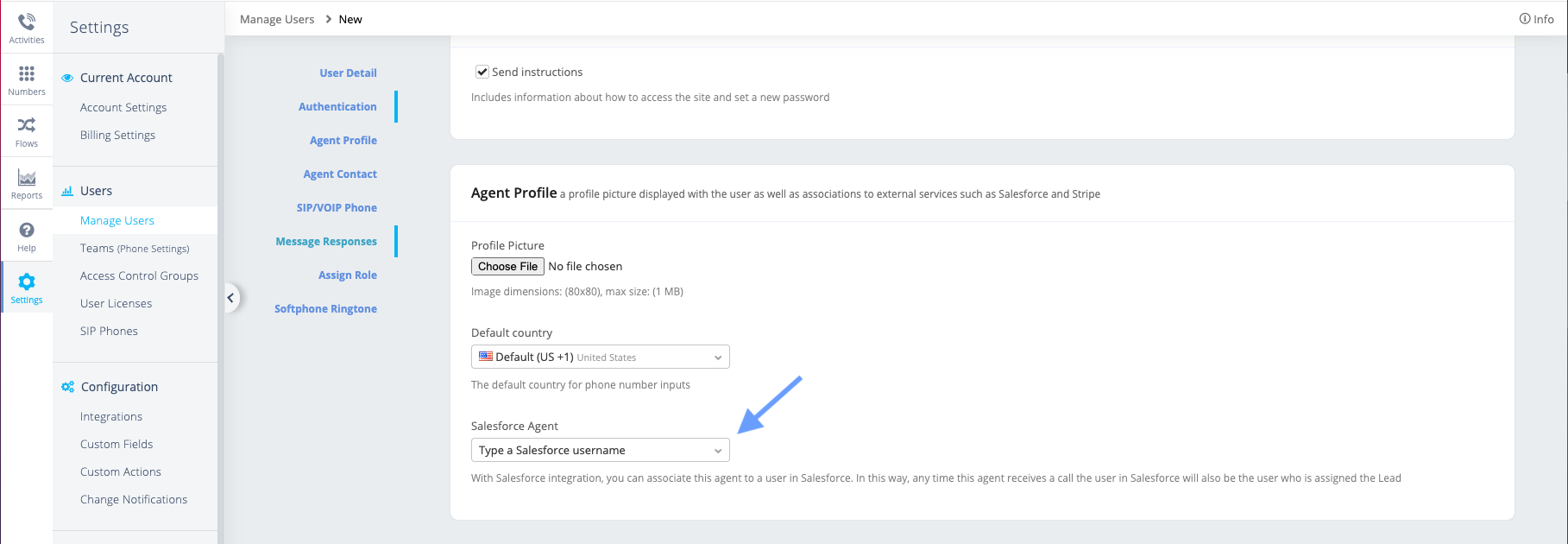The height and width of the screenshot is (544, 1568).
Task: Go to Softphone Ringtone section
Action: click(x=325, y=308)
